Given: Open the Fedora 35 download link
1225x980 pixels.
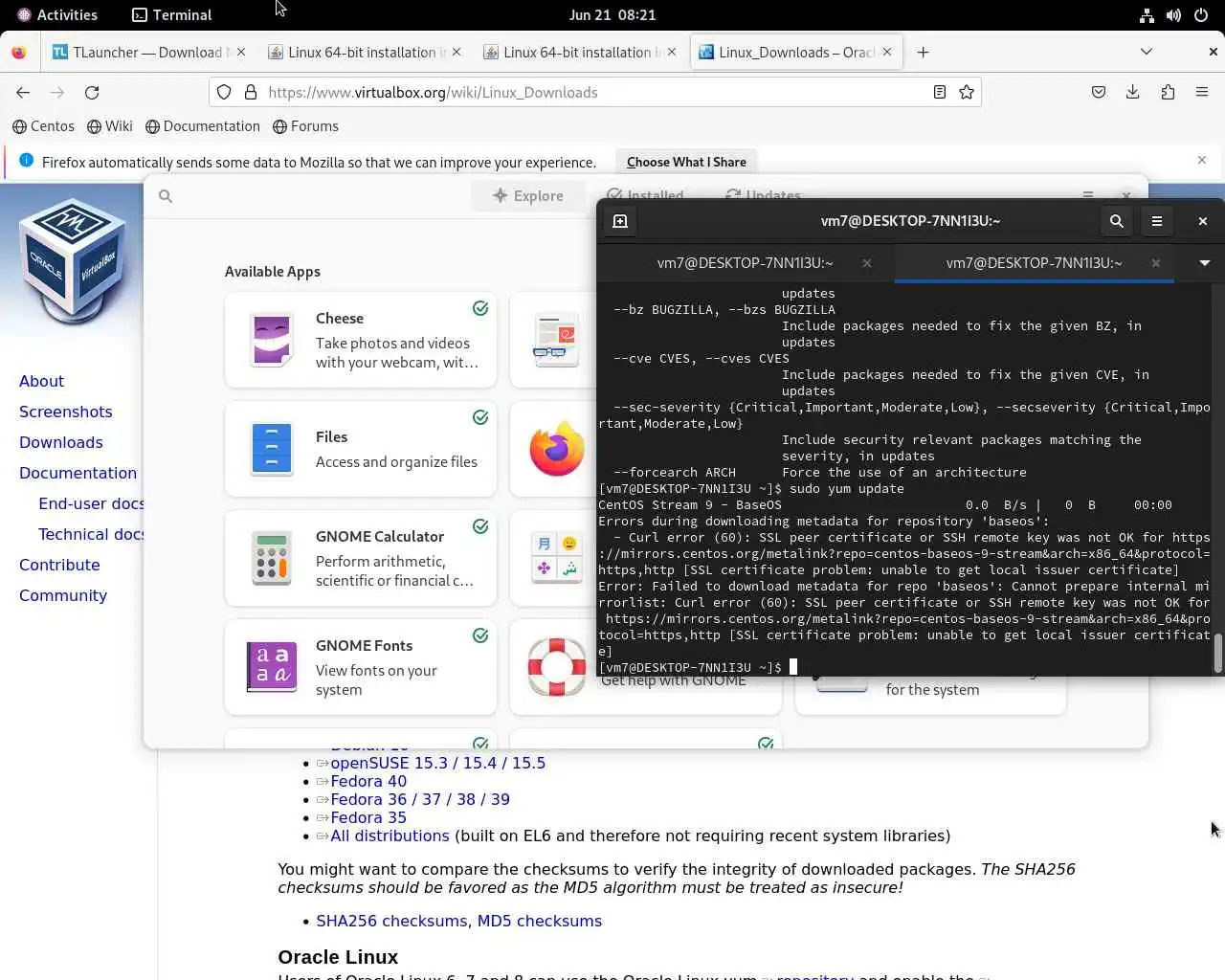Looking at the screenshot, I should (x=368, y=817).
